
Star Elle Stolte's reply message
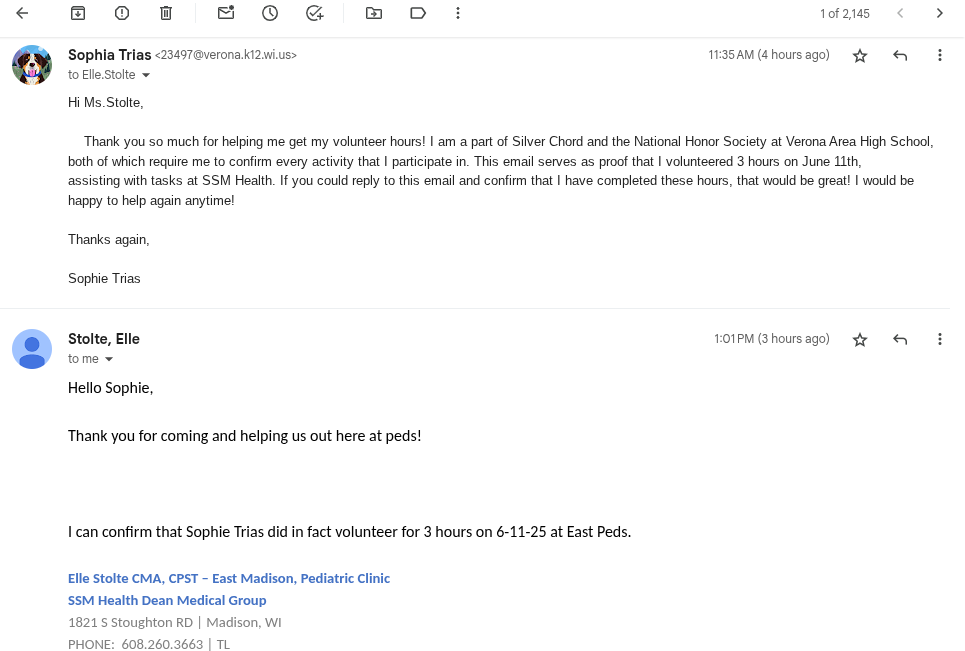[860, 340]
